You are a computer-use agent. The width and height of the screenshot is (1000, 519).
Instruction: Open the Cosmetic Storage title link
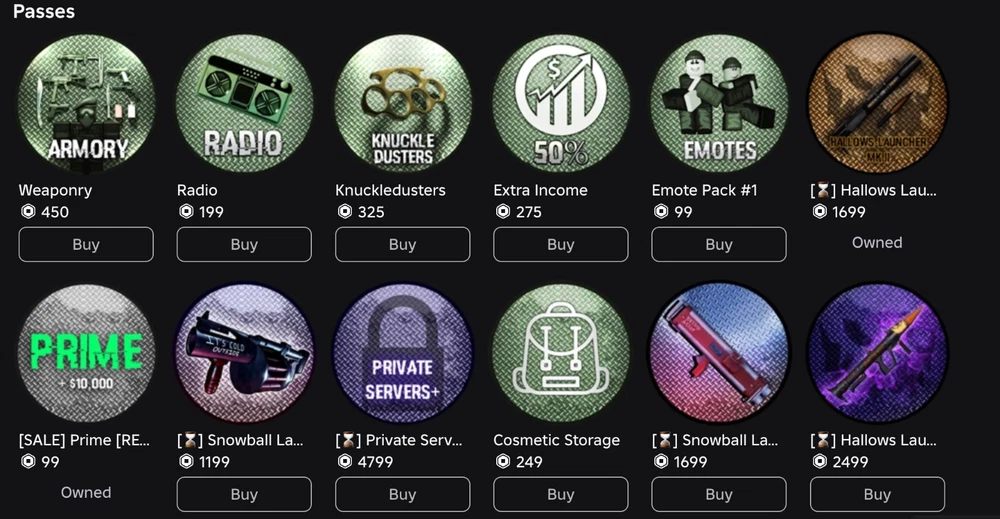click(x=556, y=440)
